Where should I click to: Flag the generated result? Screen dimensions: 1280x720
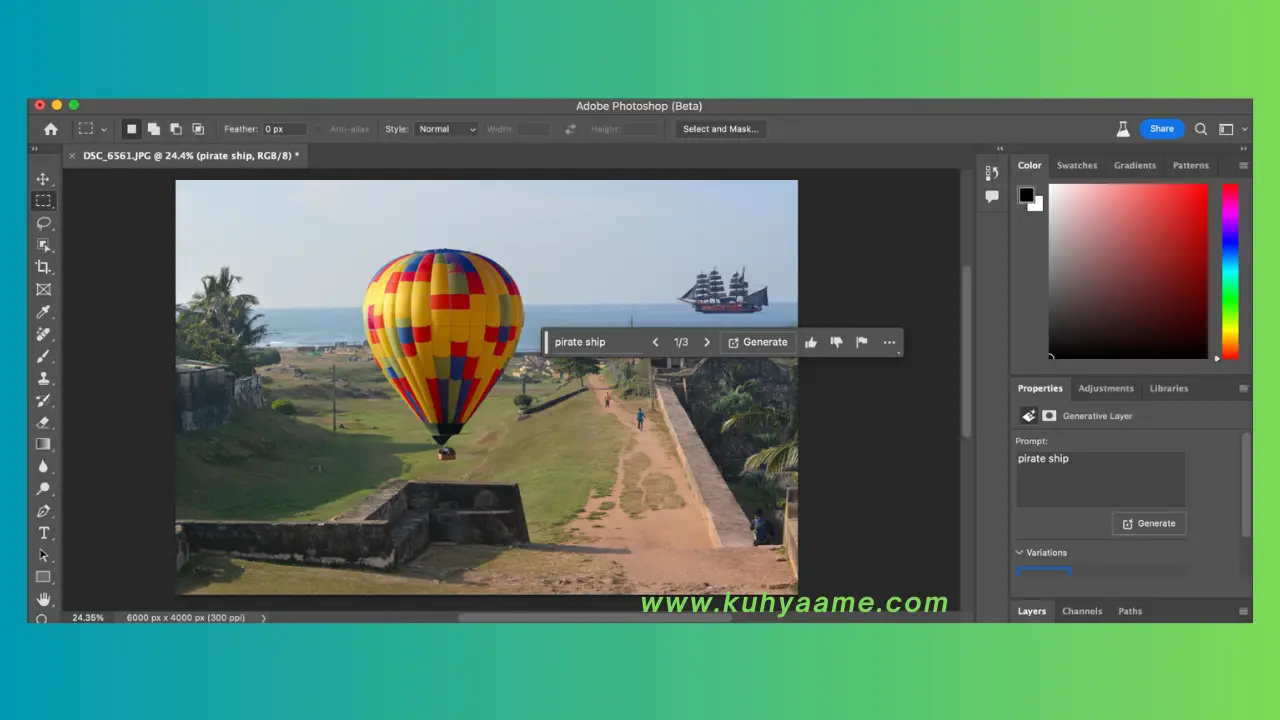tap(862, 342)
